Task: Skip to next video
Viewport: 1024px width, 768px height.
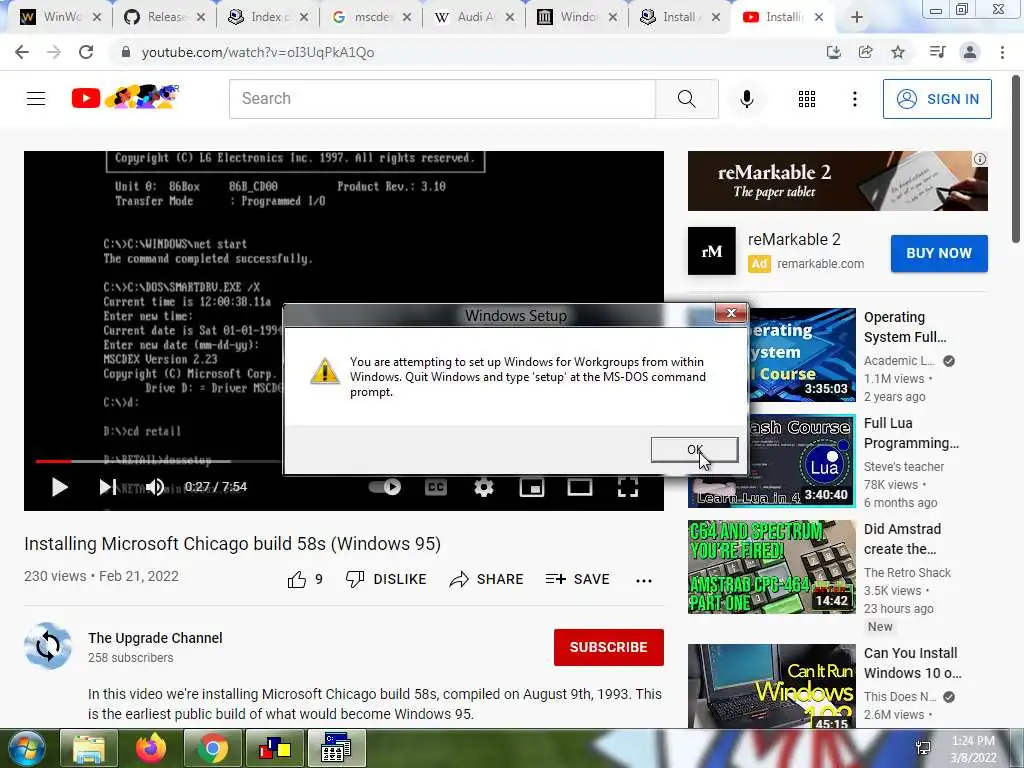Action: pos(108,487)
